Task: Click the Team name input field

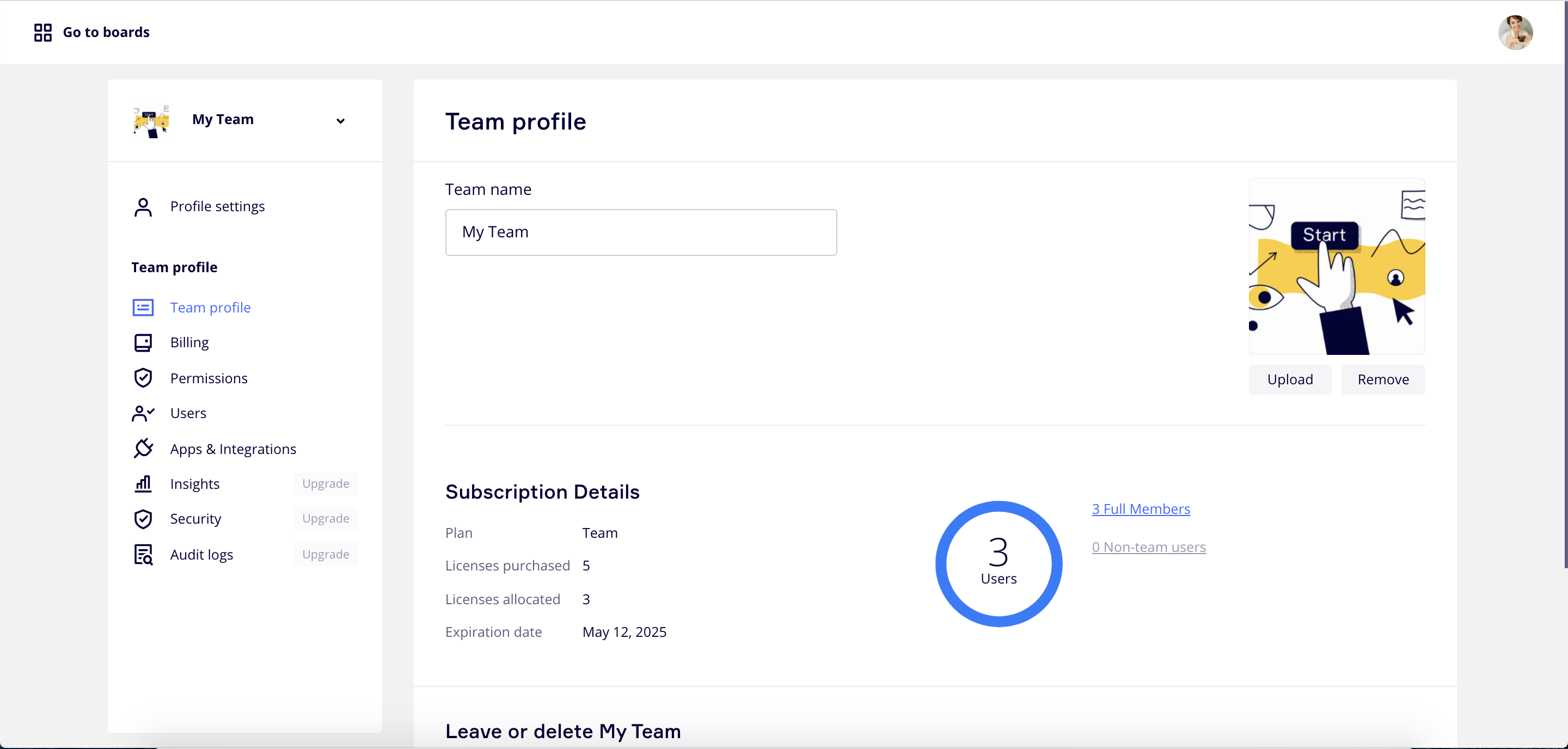Action: pos(640,232)
